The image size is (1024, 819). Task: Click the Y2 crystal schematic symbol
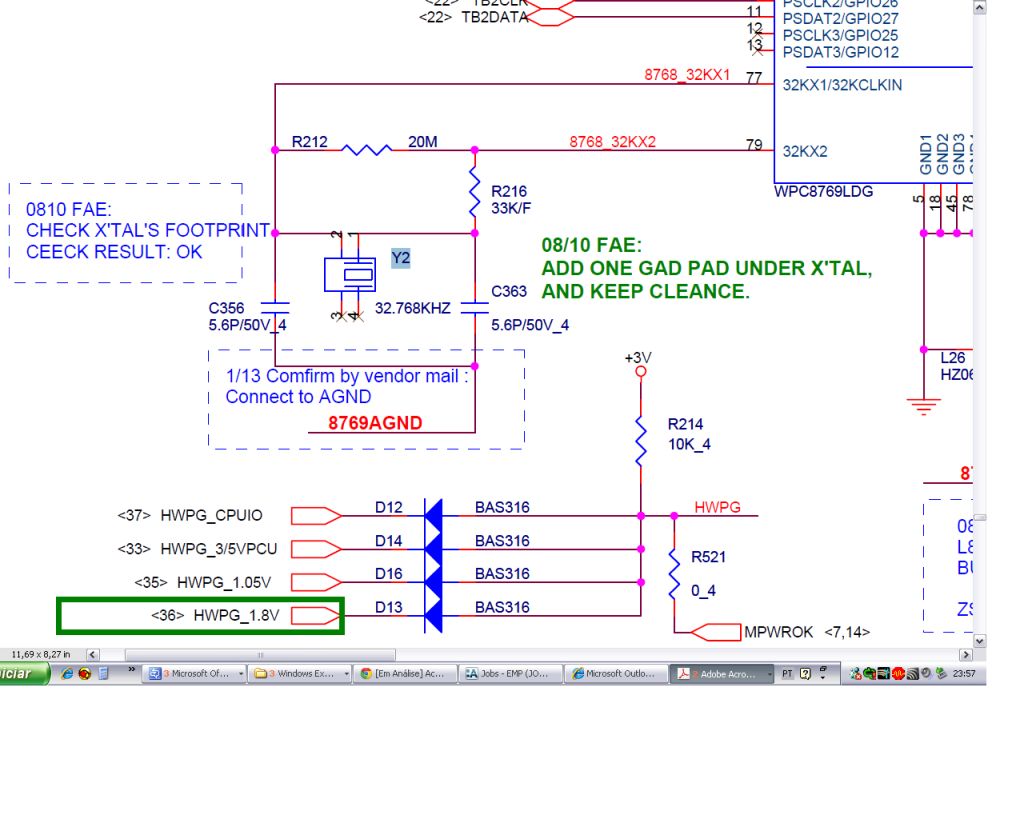(x=349, y=274)
